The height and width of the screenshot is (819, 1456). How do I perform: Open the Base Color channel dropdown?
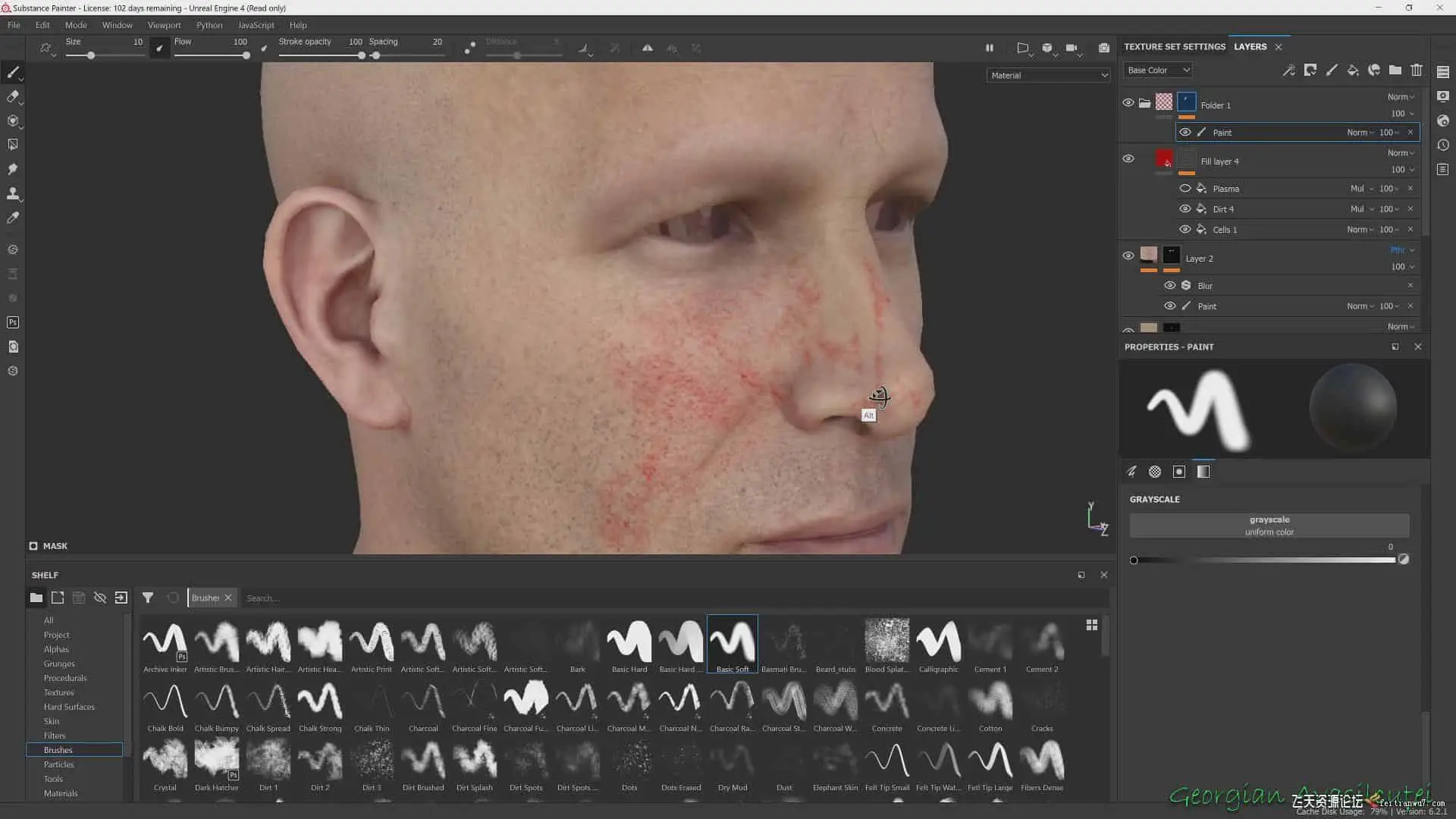(x=1158, y=70)
